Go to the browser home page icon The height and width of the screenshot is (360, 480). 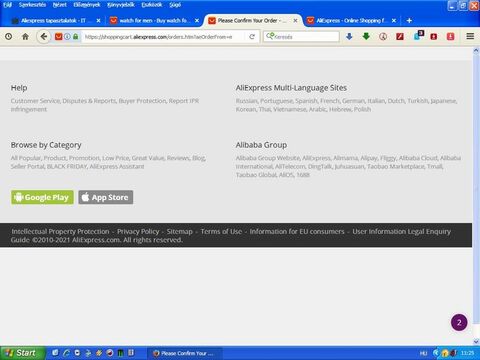tap(25, 37)
